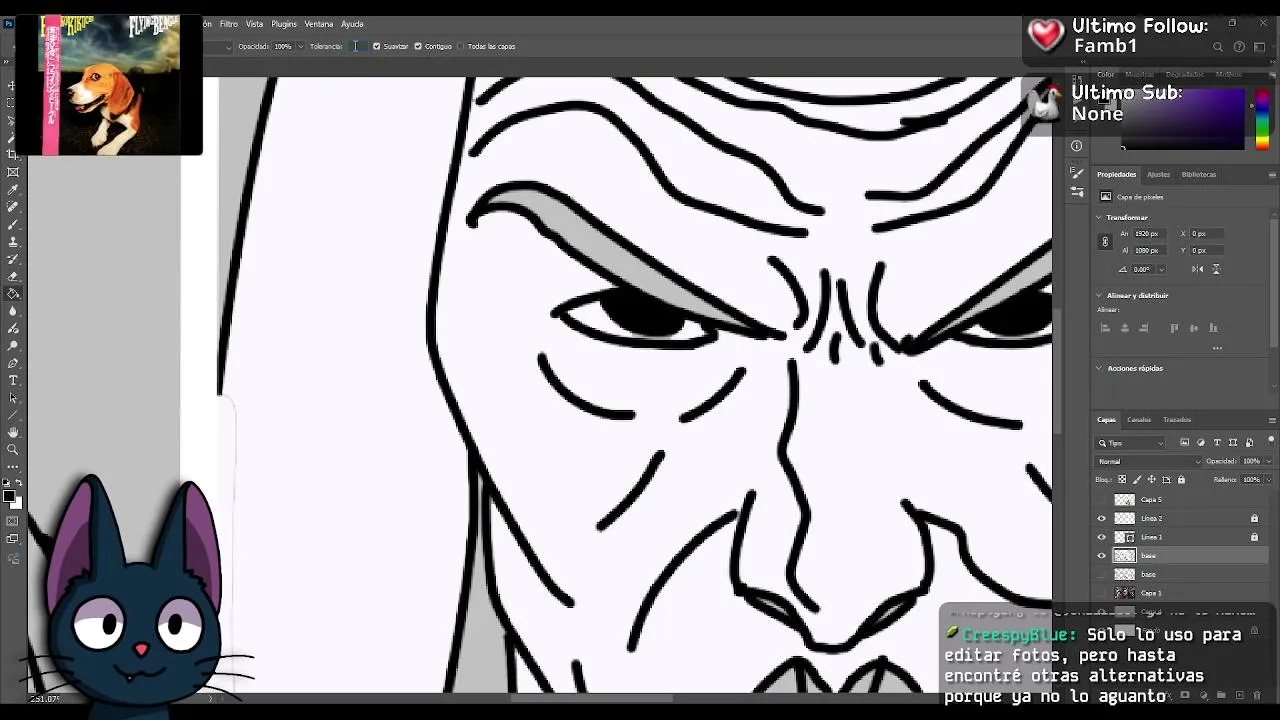Click the hue slider in Color panel
This screenshot has height=720, width=1280.
[1262, 119]
